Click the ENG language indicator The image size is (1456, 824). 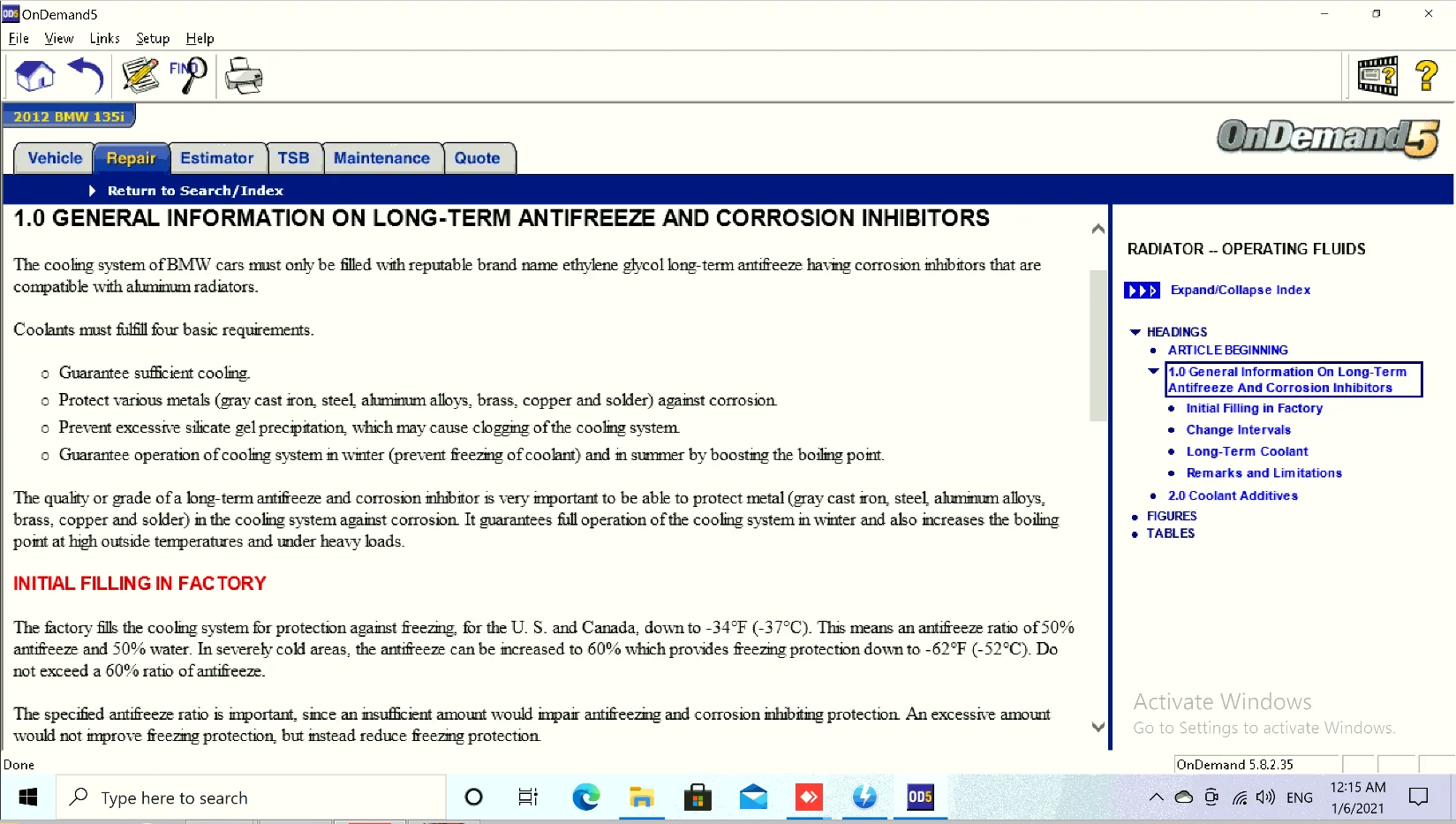pos(1300,798)
